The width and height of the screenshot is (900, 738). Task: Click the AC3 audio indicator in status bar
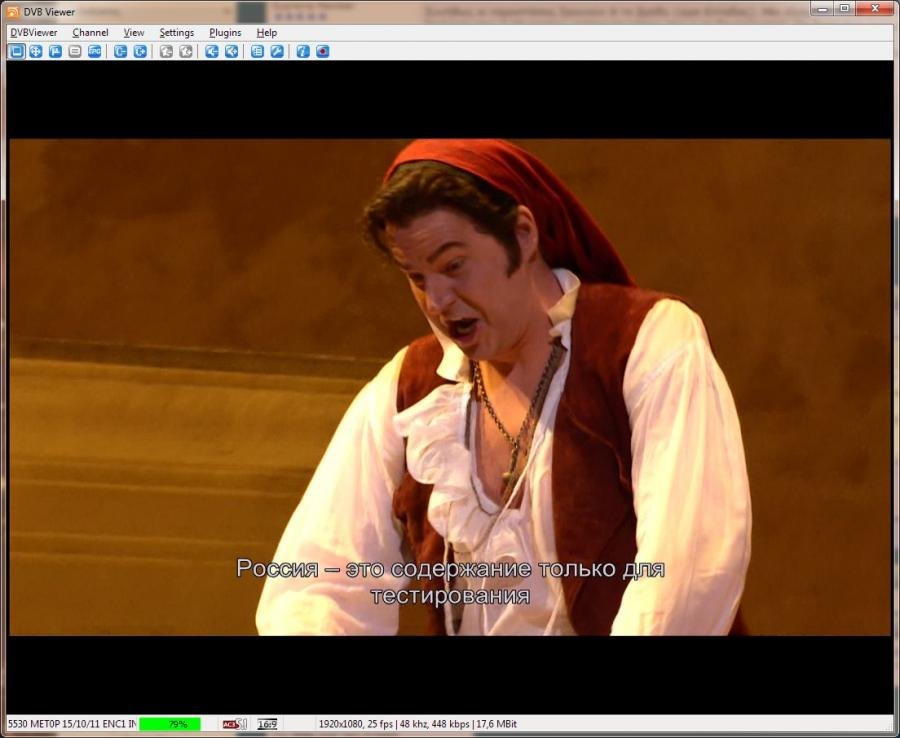tap(234, 724)
